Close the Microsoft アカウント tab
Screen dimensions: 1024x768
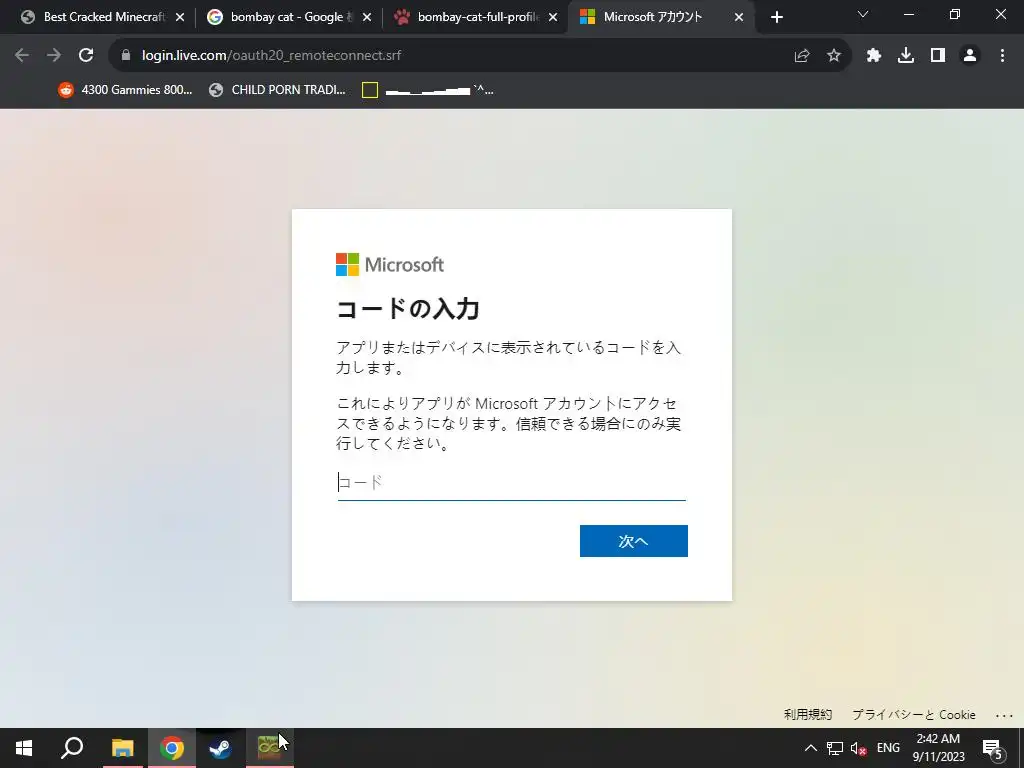pyautogui.click(x=739, y=18)
